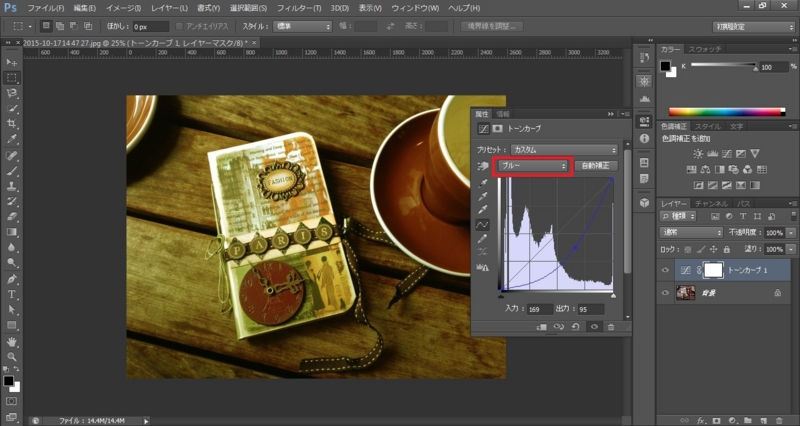Select the Brush tool
Image resolution: width=800 pixels, height=426 pixels.
(12, 170)
